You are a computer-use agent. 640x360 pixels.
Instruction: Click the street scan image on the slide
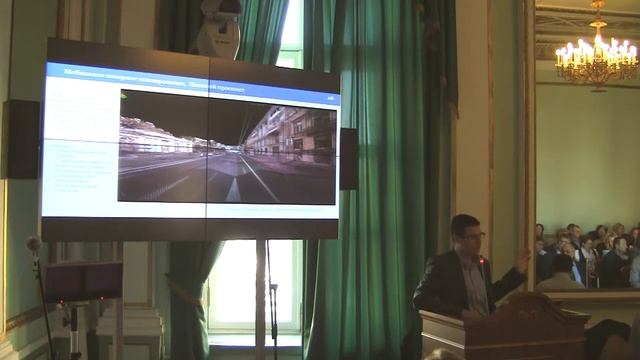pos(227,147)
